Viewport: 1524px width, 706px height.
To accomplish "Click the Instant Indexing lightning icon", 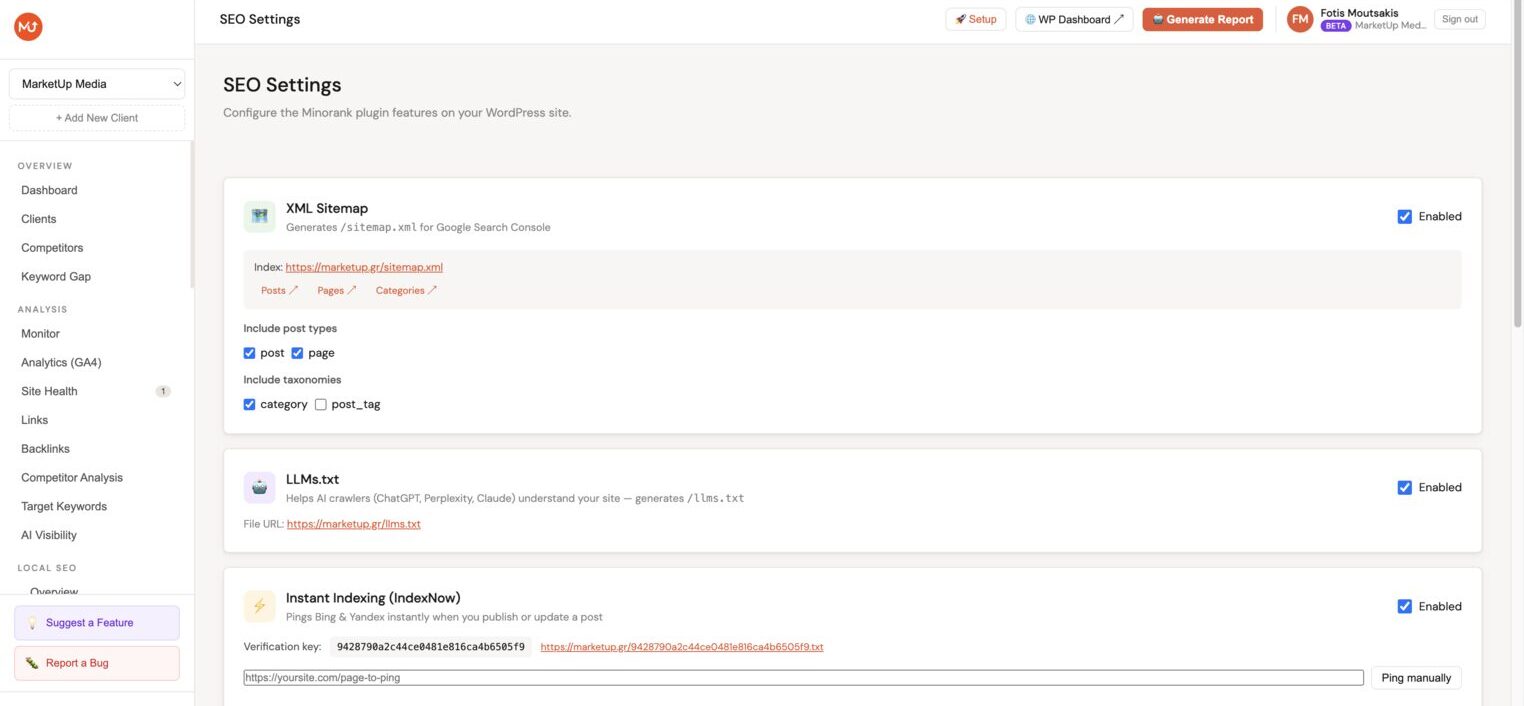I will click(x=260, y=606).
